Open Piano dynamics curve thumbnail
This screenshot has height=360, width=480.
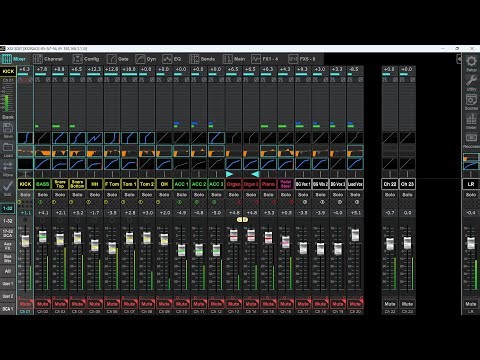click(268, 164)
